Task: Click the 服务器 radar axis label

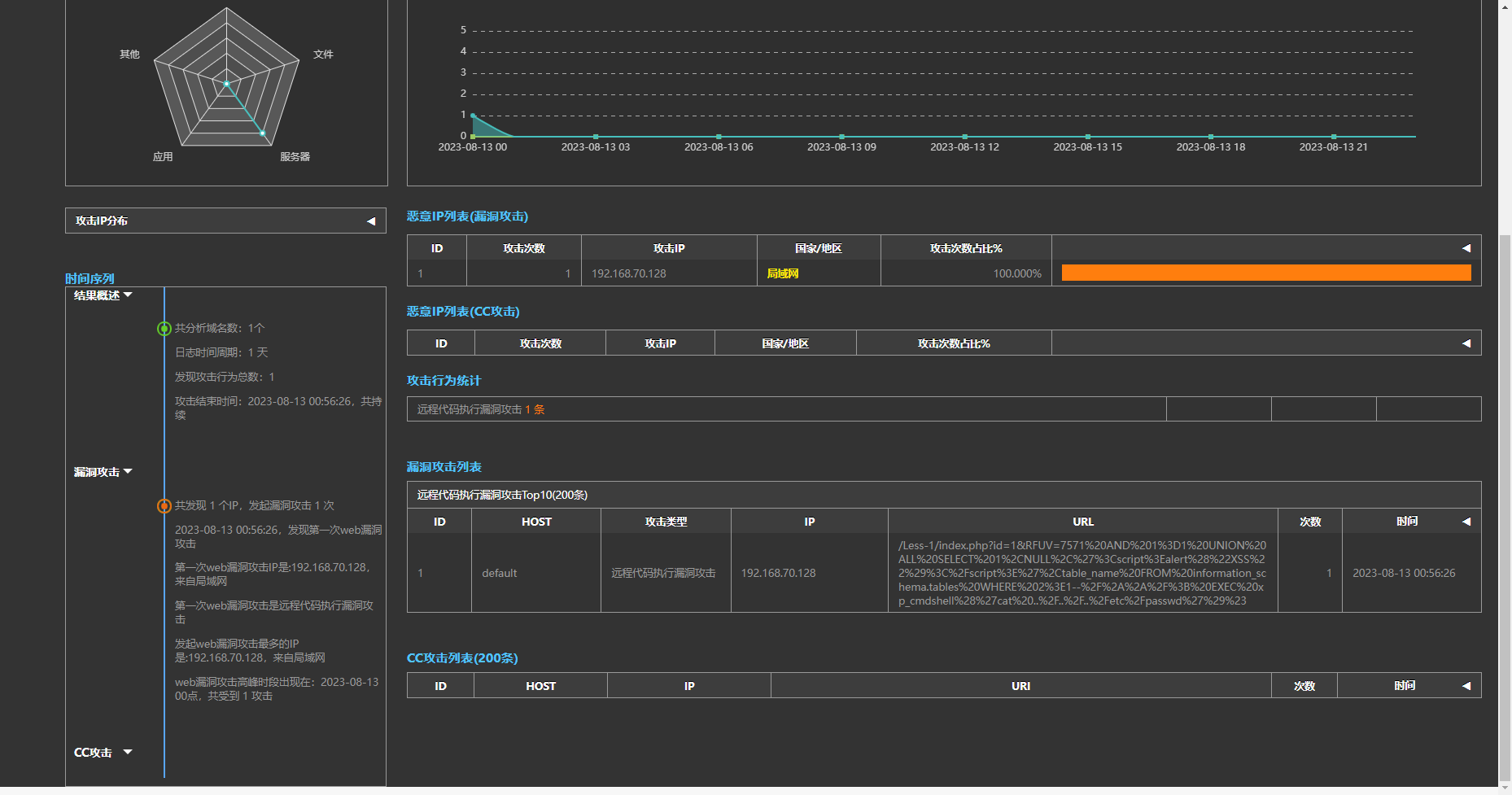Action: tap(295, 157)
